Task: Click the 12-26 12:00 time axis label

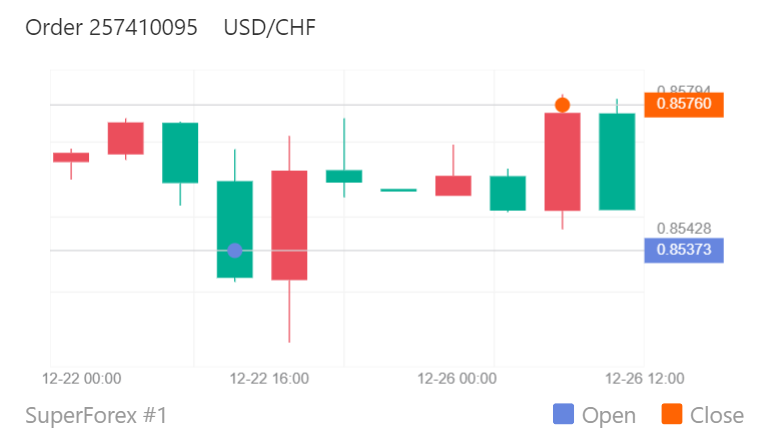Action: click(644, 379)
